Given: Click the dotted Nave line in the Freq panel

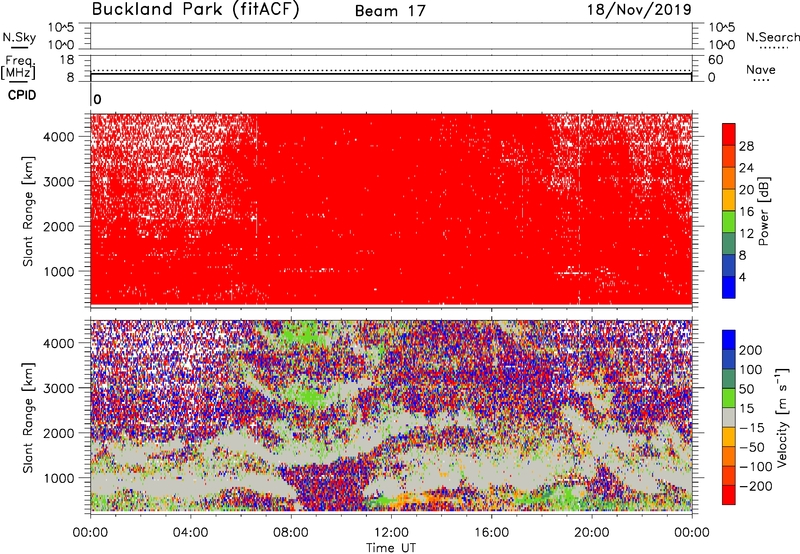Looking at the screenshot, I should point(391,70).
